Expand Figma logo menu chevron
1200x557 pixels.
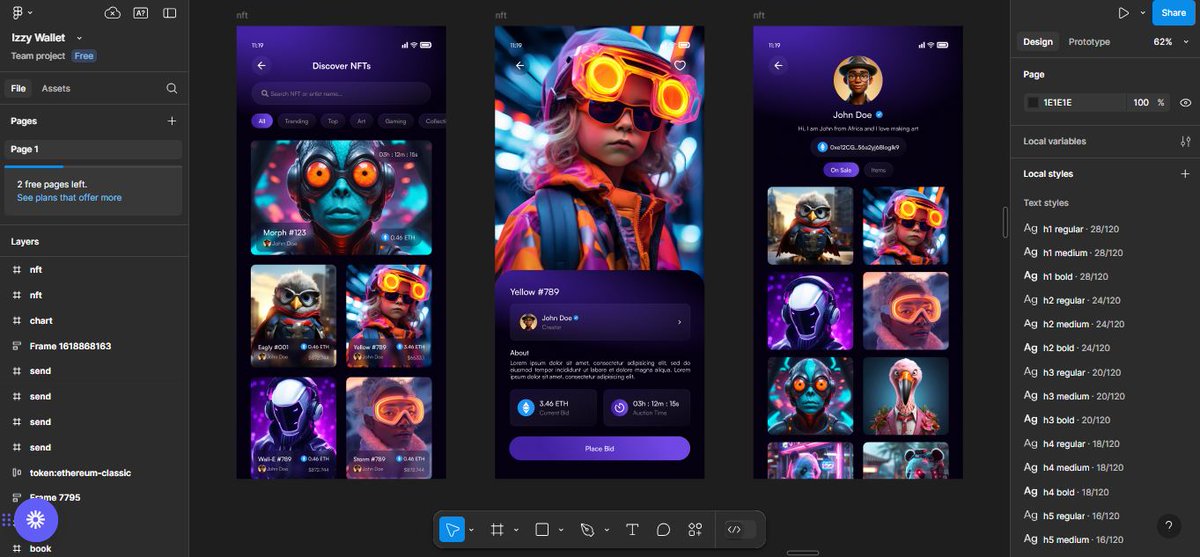(x=30, y=13)
